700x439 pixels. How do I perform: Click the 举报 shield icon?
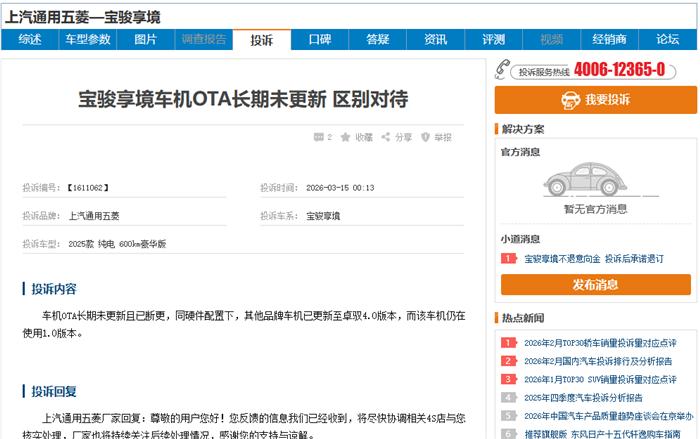click(x=425, y=137)
